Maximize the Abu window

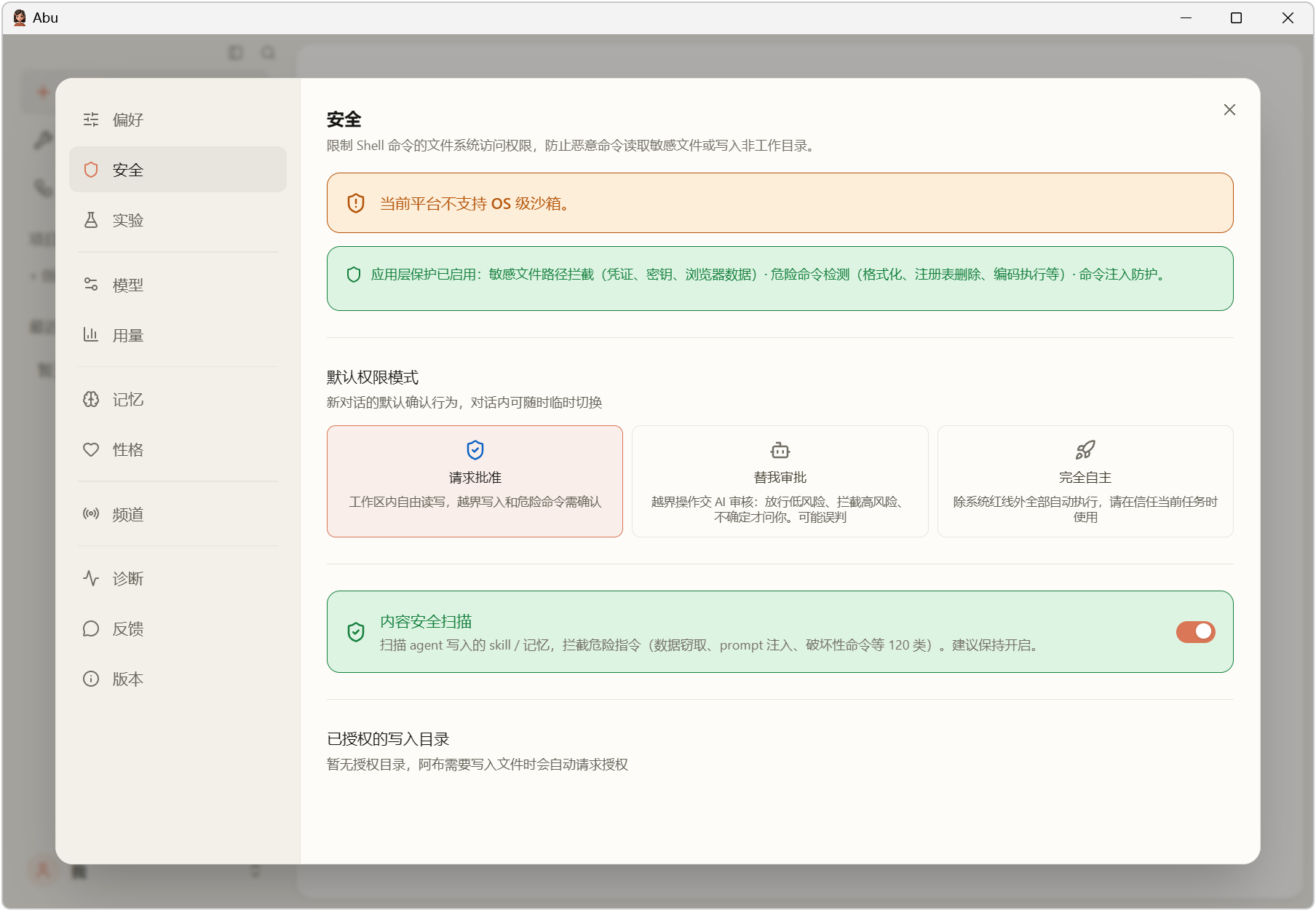(x=1236, y=17)
